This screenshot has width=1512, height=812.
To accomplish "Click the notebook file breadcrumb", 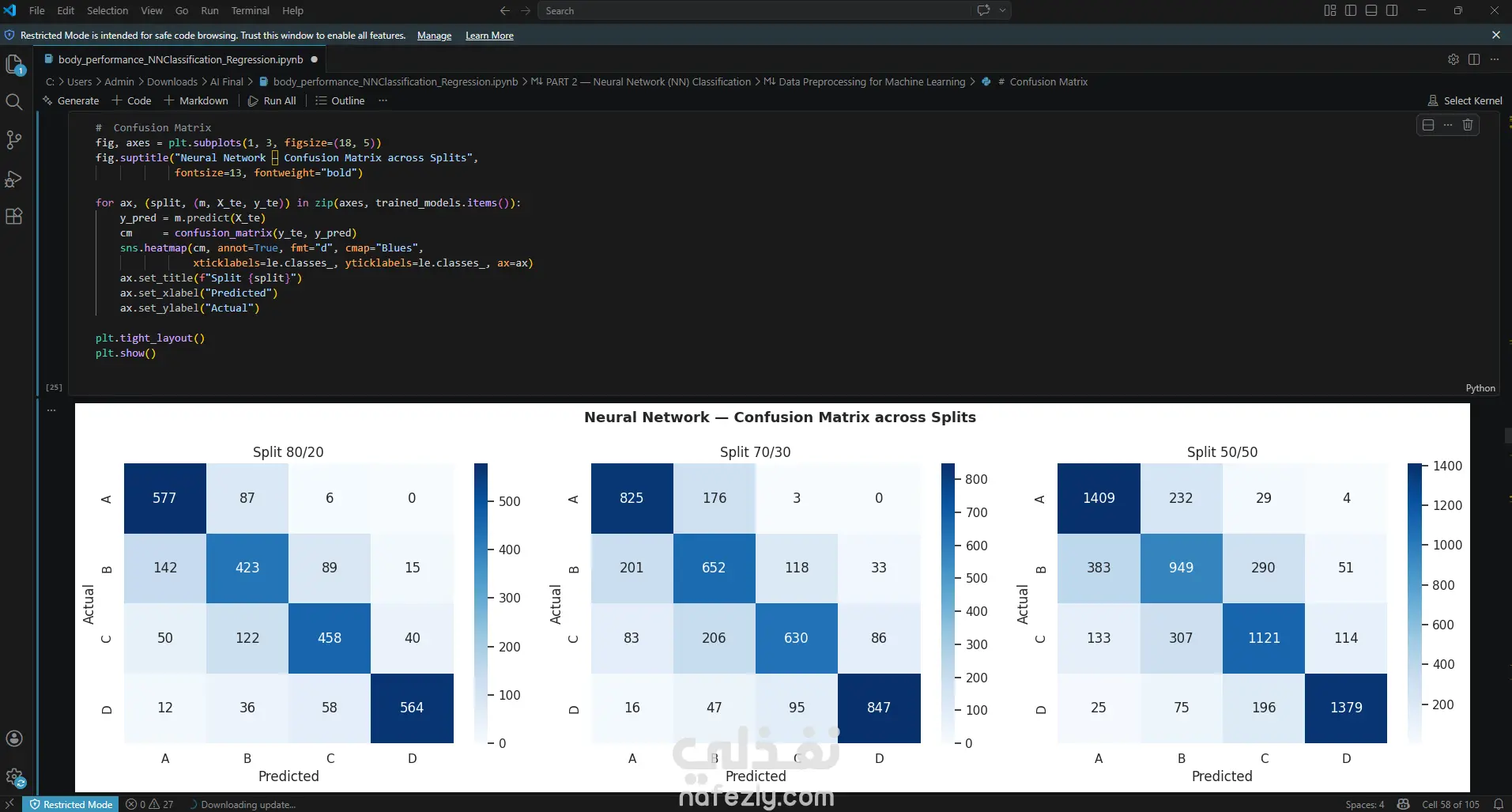I will click(x=388, y=81).
